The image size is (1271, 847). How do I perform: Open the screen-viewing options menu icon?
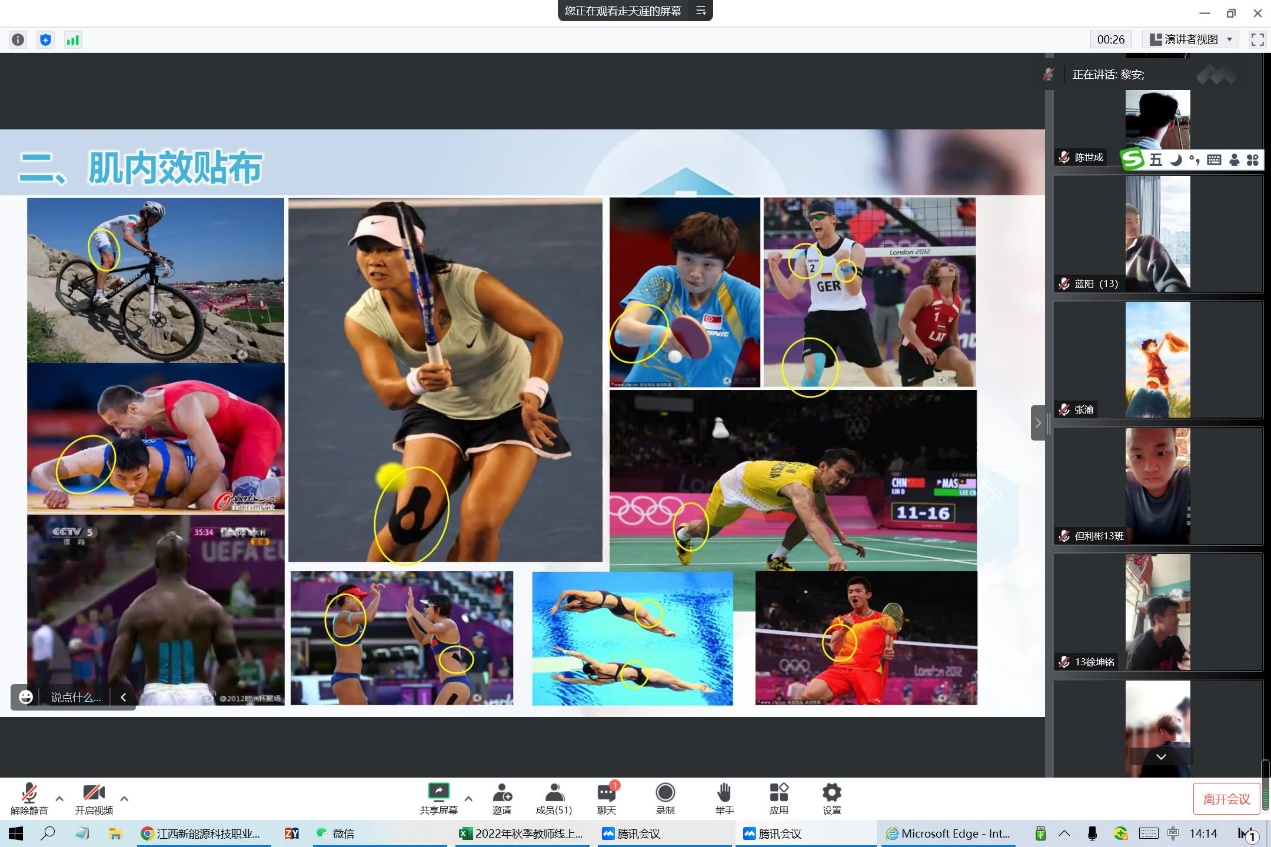[x=701, y=11]
